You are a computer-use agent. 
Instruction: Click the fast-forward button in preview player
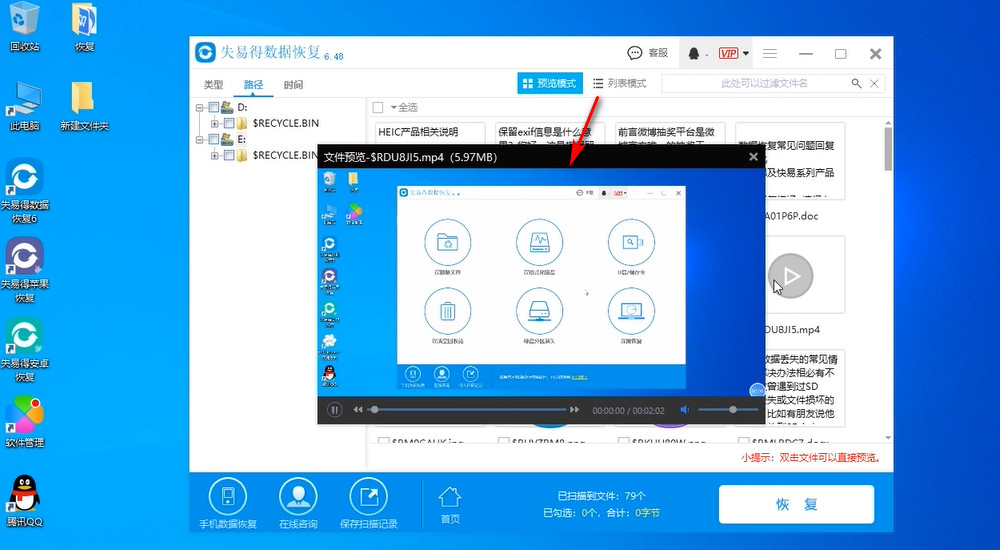click(x=575, y=410)
